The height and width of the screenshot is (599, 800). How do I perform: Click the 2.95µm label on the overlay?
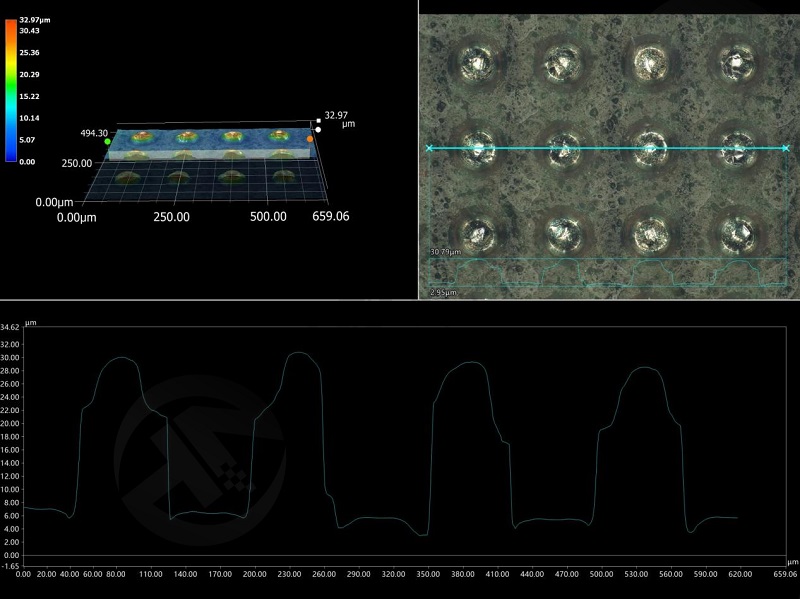(442, 292)
